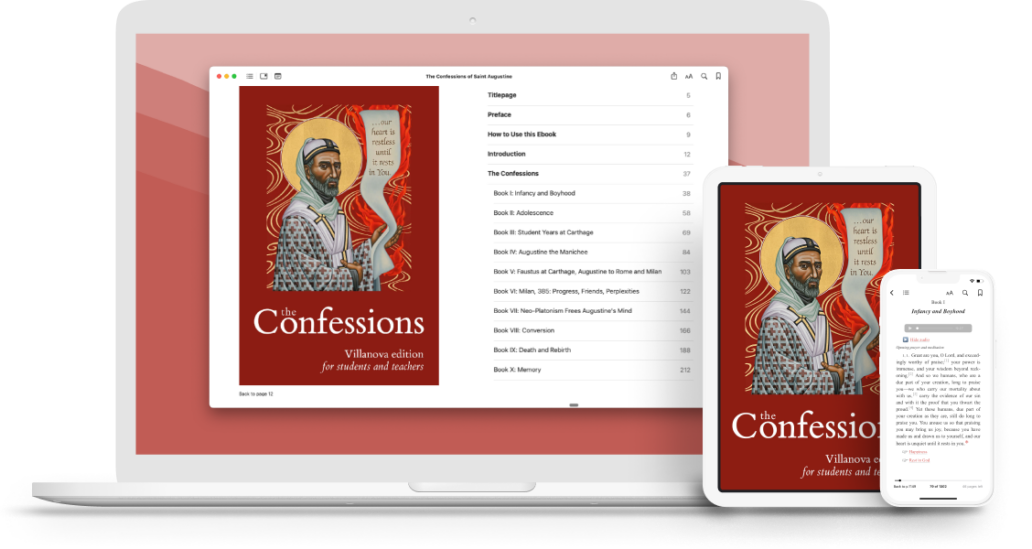Click the Hide audio link on phone

coord(919,340)
